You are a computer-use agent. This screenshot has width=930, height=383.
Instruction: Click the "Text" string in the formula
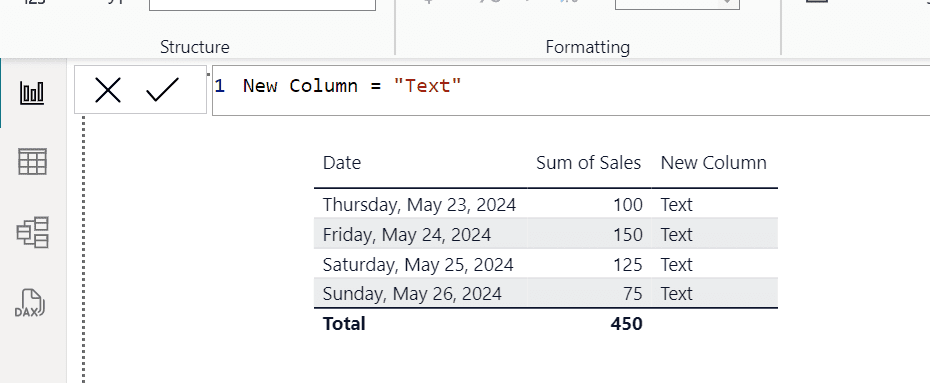click(427, 86)
